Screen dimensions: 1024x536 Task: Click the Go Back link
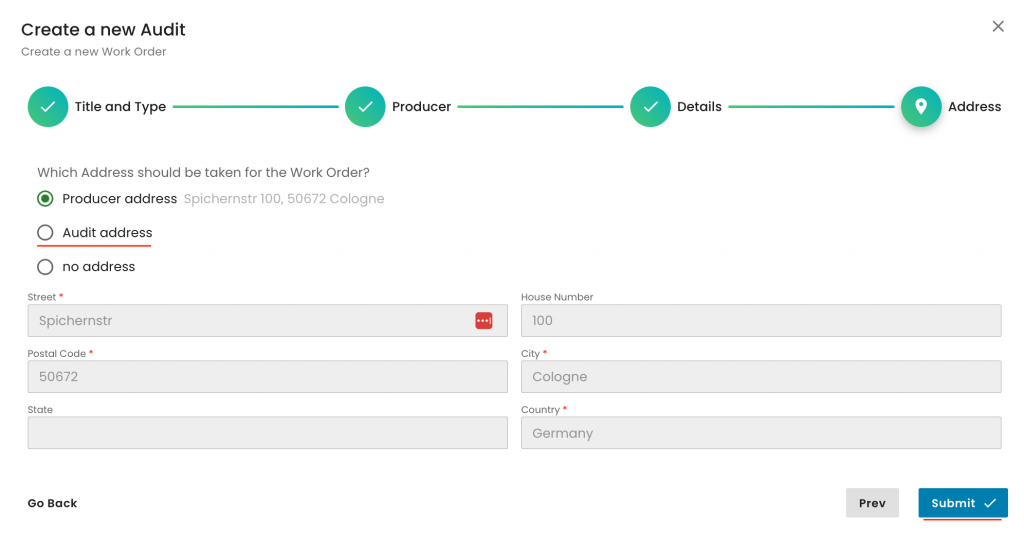[x=52, y=503]
